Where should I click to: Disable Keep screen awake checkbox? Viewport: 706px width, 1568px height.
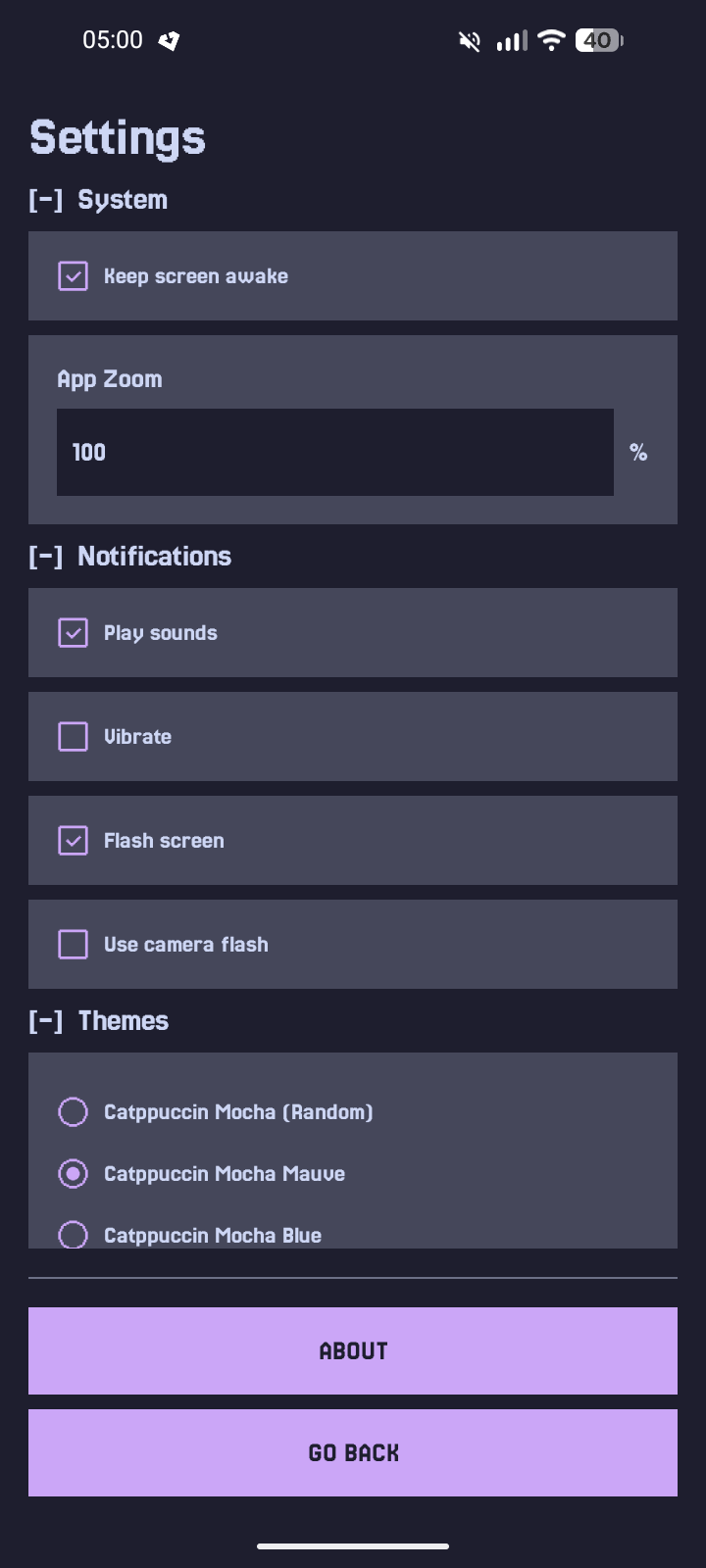(x=74, y=276)
